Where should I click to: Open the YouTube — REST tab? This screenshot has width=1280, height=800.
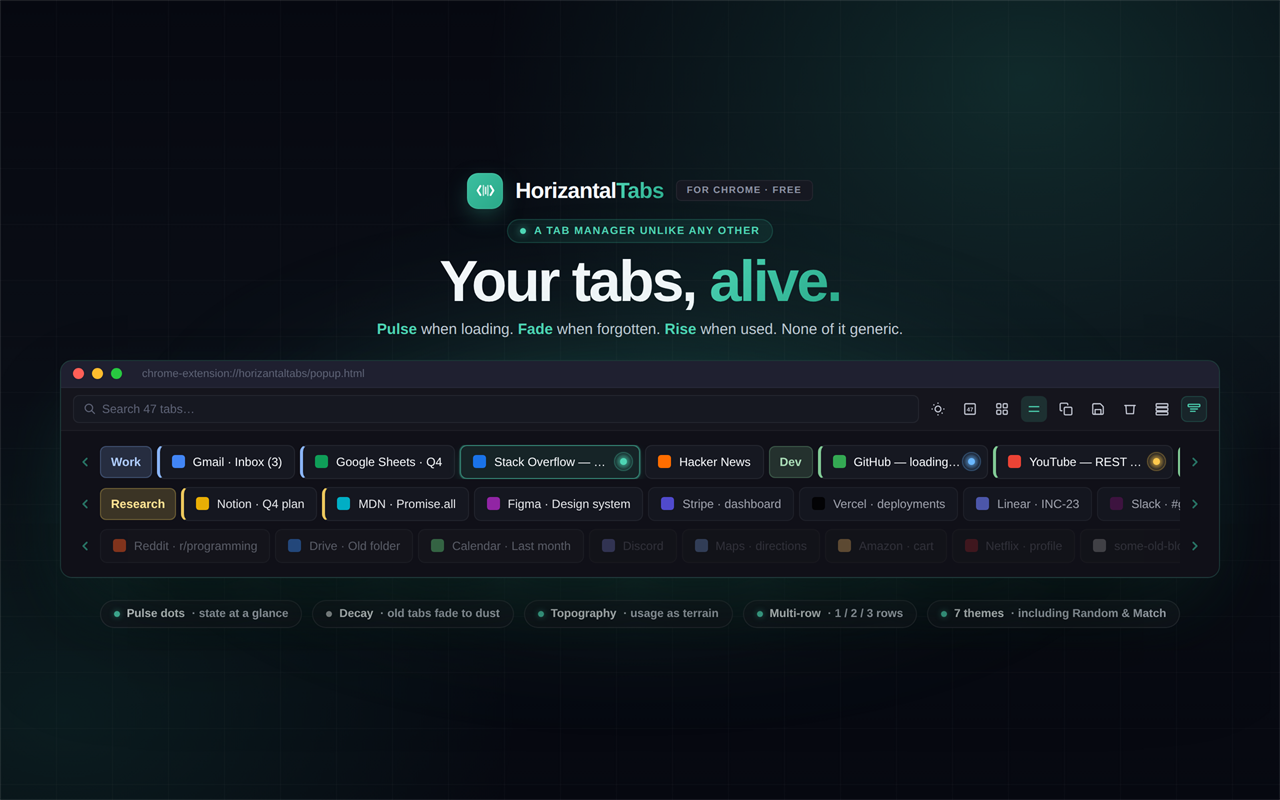(x=1083, y=462)
